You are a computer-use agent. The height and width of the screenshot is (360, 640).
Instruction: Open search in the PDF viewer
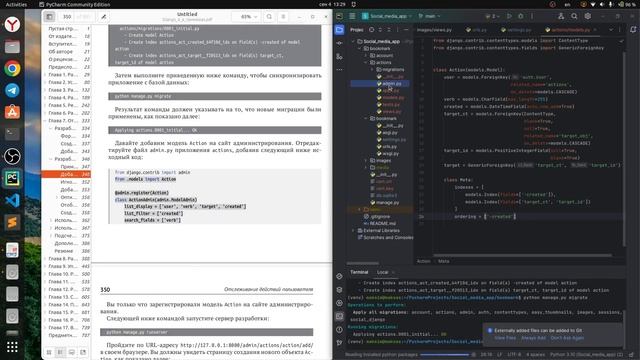[269, 17]
